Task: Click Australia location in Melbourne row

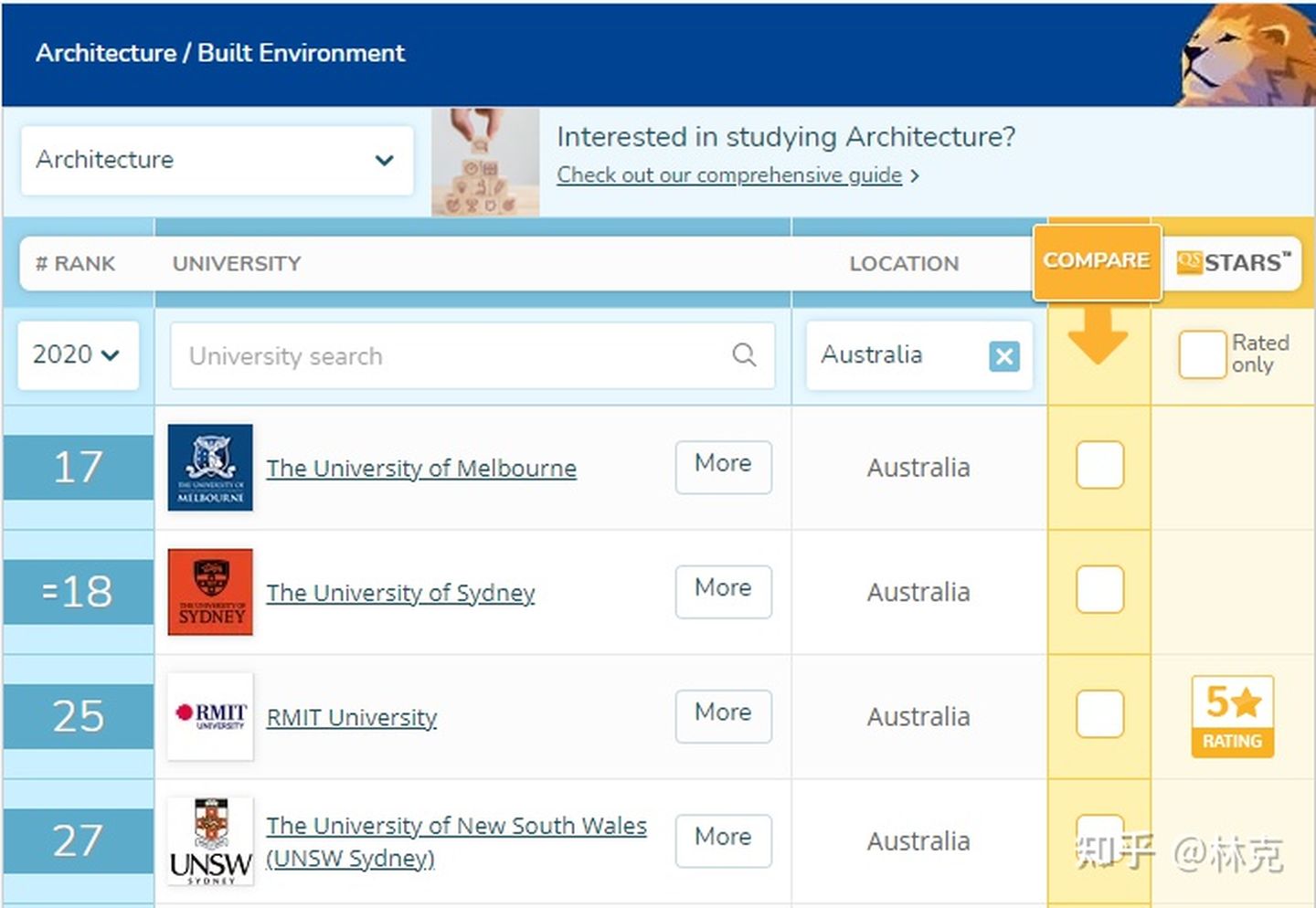Action: [918, 468]
